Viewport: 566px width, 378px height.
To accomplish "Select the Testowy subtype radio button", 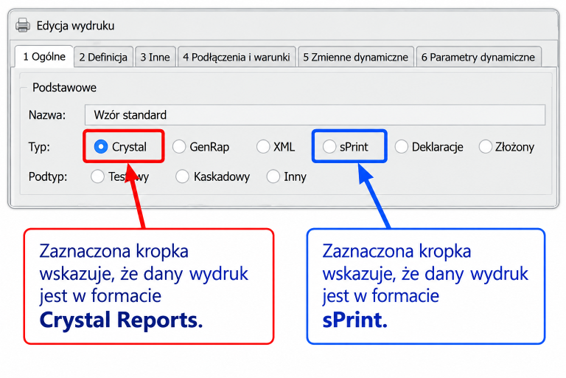I will point(97,177).
